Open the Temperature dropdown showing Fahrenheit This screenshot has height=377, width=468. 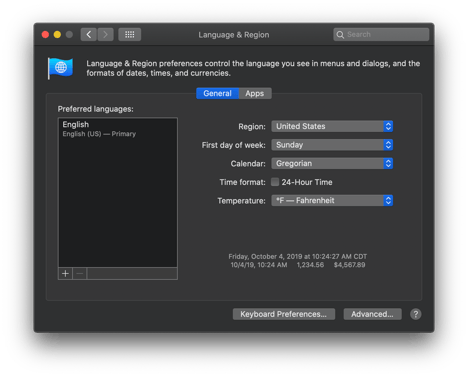(x=332, y=201)
